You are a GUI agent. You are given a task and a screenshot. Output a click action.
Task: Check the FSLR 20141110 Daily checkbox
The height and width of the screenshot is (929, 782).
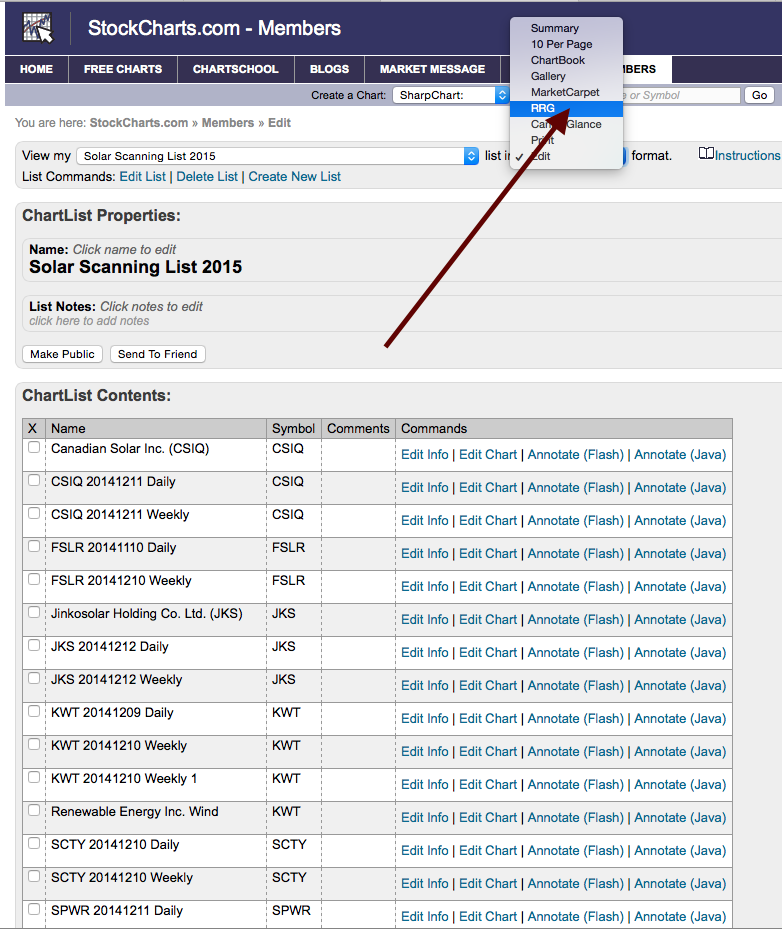coord(34,546)
